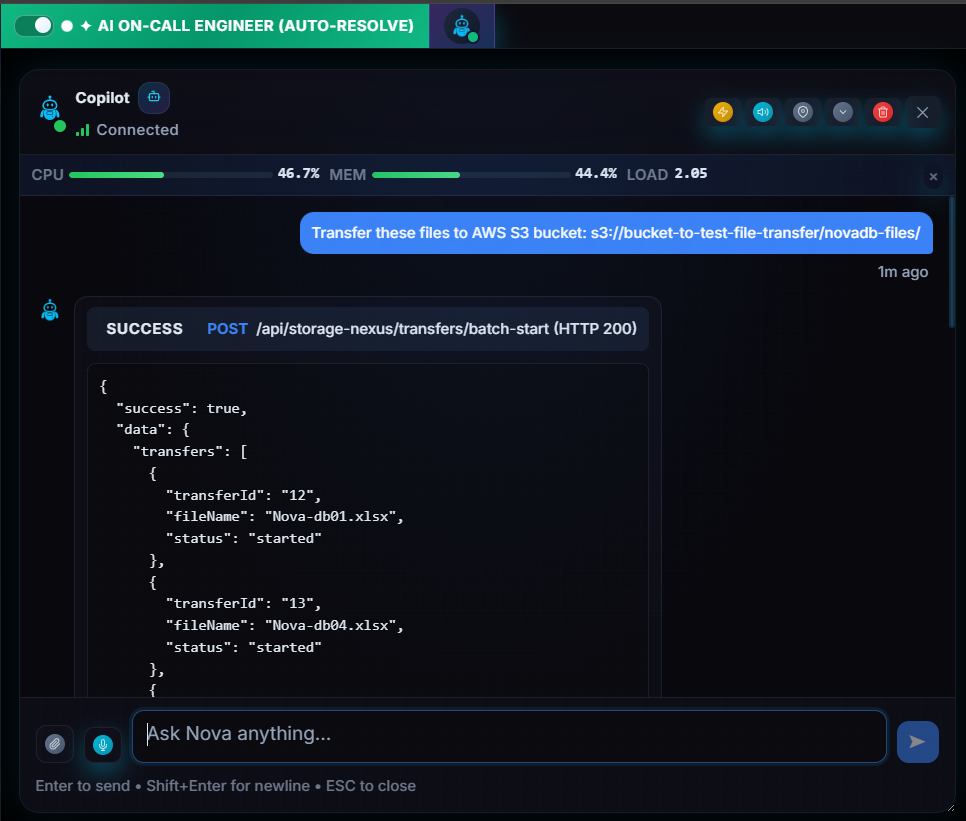Open the location pin icon
966x821 pixels.
(x=803, y=112)
